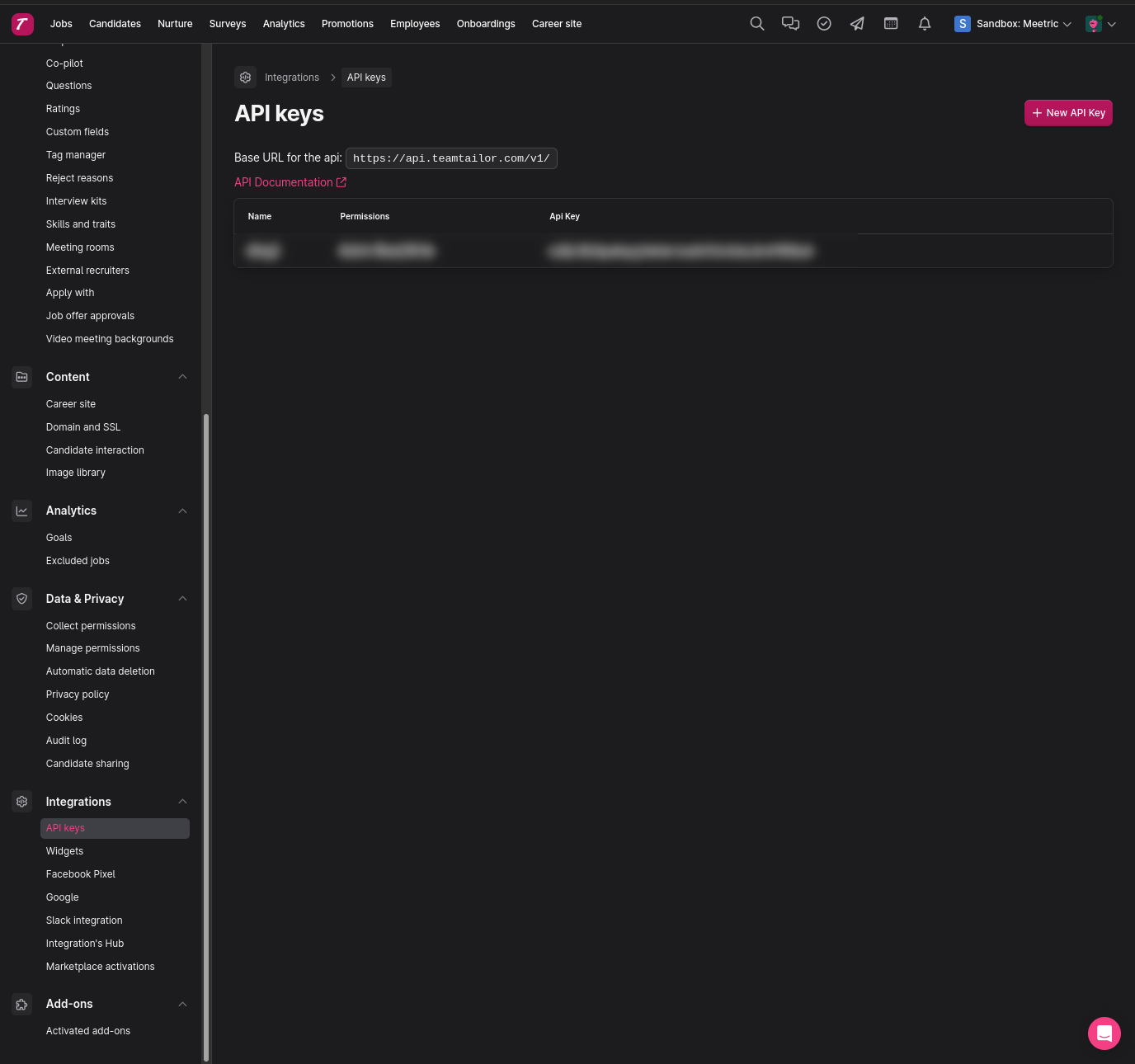Image resolution: width=1135 pixels, height=1064 pixels.
Task: Collapse the Integrations sidebar section
Action: pyautogui.click(x=183, y=802)
